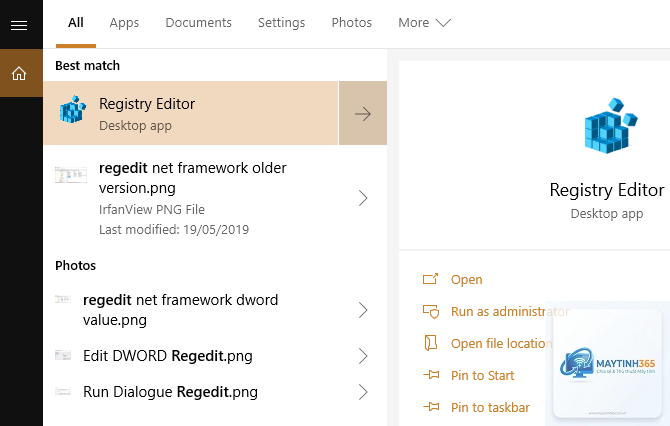Switch to the All tab

point(76,23)
